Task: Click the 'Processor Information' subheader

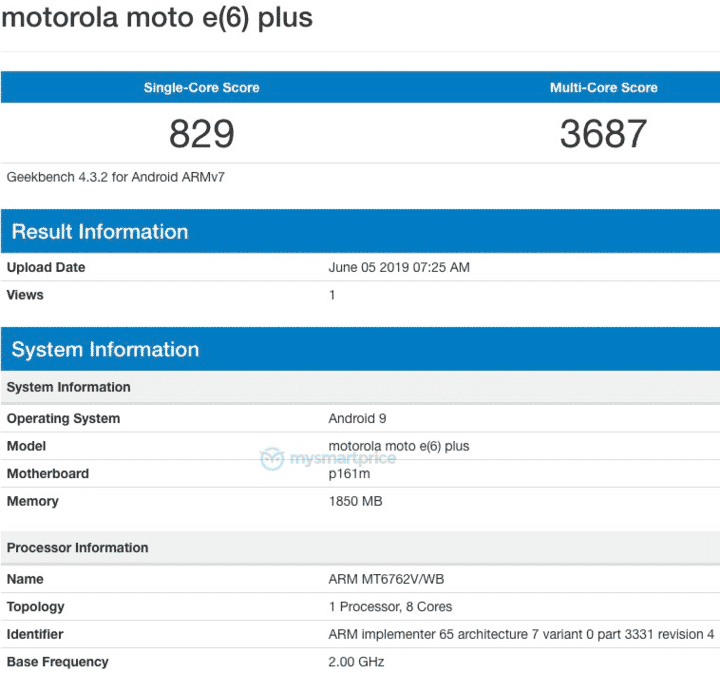Action: click(360, 548)
